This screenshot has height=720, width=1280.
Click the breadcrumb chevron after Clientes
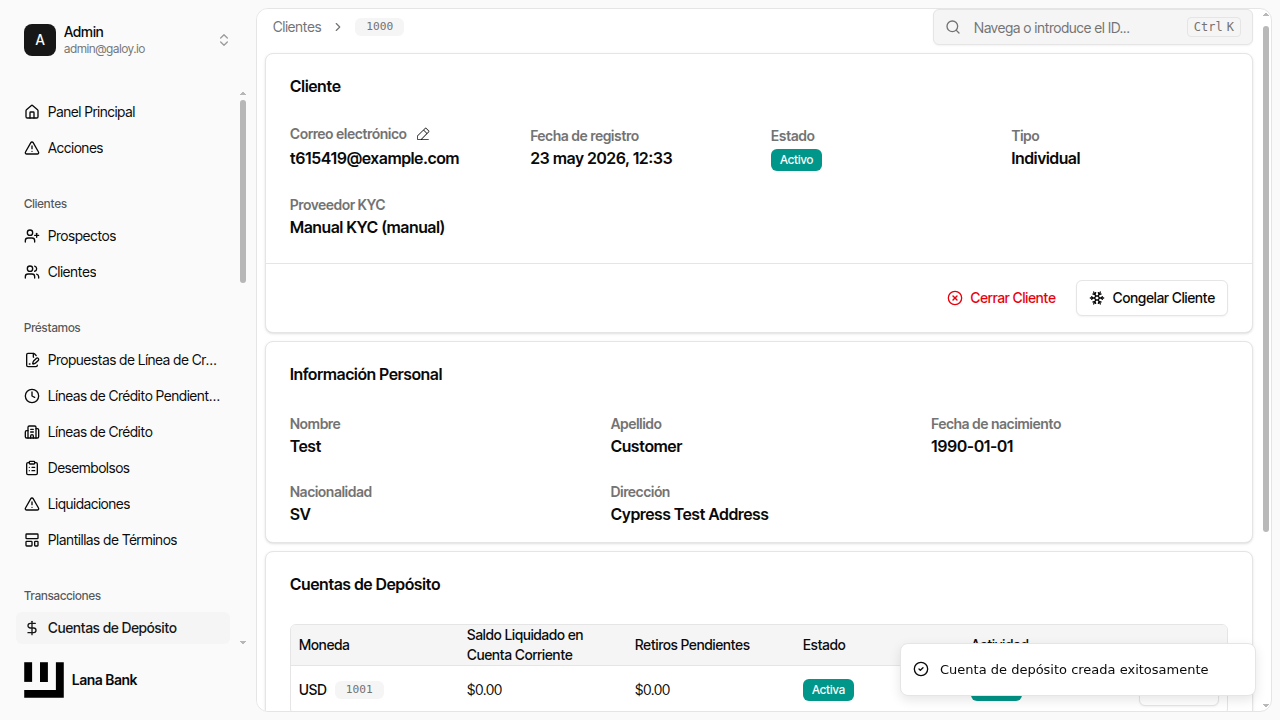click(338, 27)
